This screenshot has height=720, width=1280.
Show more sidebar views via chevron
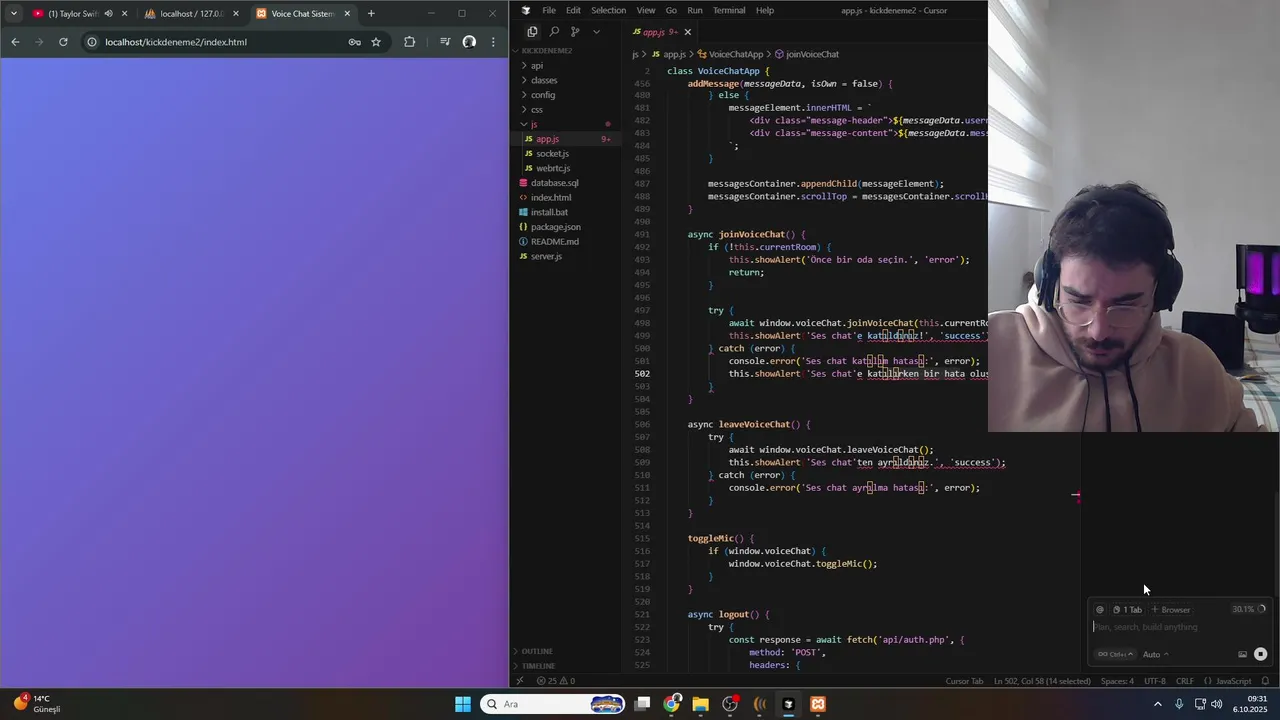(x=596, y=32)
